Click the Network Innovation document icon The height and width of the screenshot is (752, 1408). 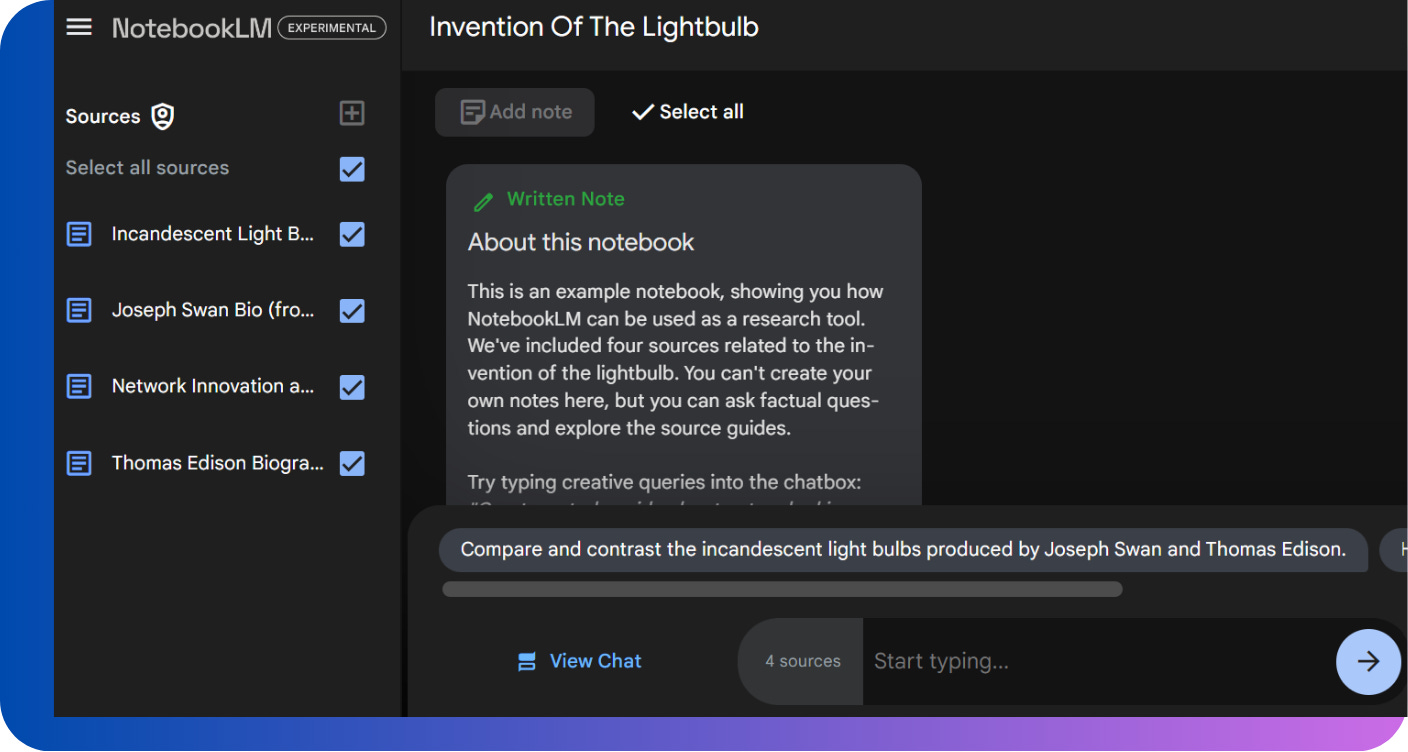(x=79, y=386)
